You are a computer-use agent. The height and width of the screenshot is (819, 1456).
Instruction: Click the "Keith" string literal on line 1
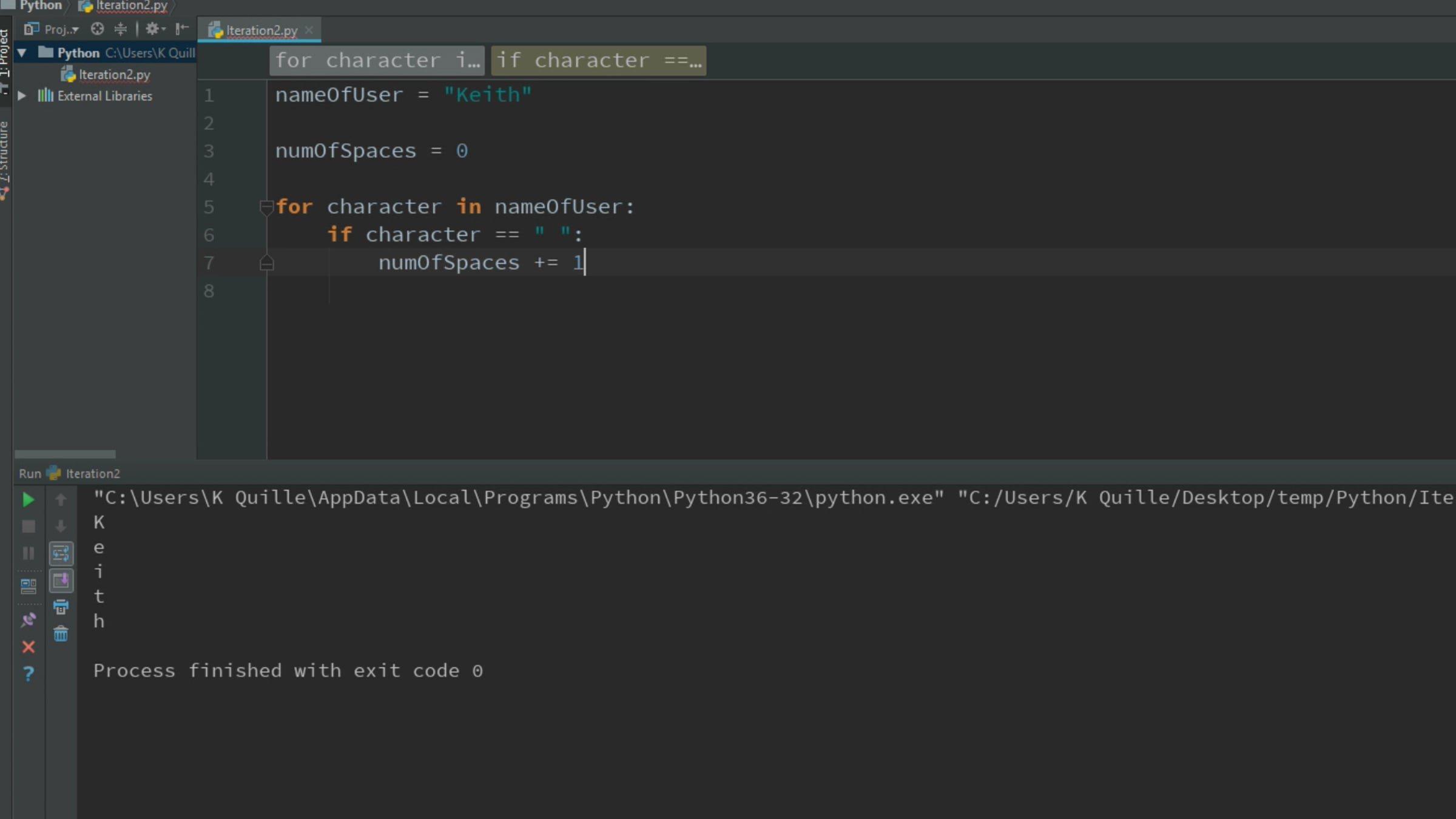(488, 95)
